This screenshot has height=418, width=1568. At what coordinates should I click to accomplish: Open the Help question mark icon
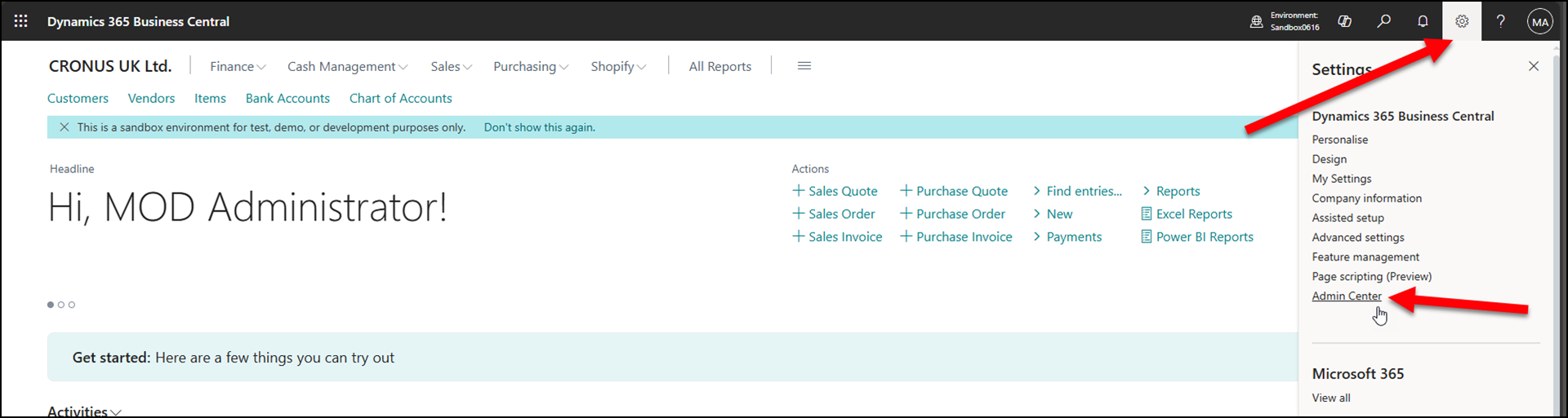click(x=1500, y=21)
